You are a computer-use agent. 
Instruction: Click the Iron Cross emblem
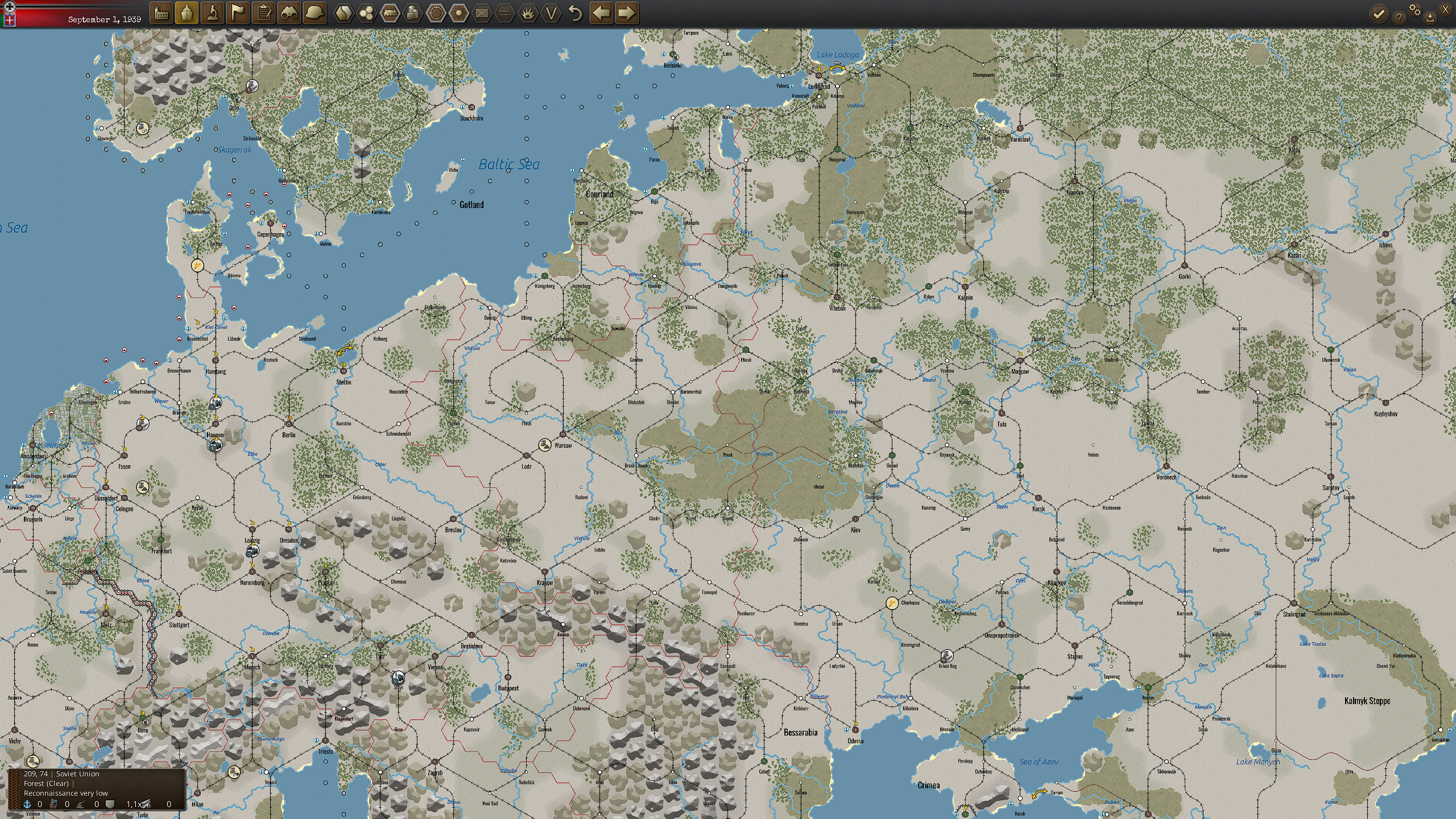click(x=9, y=6)
